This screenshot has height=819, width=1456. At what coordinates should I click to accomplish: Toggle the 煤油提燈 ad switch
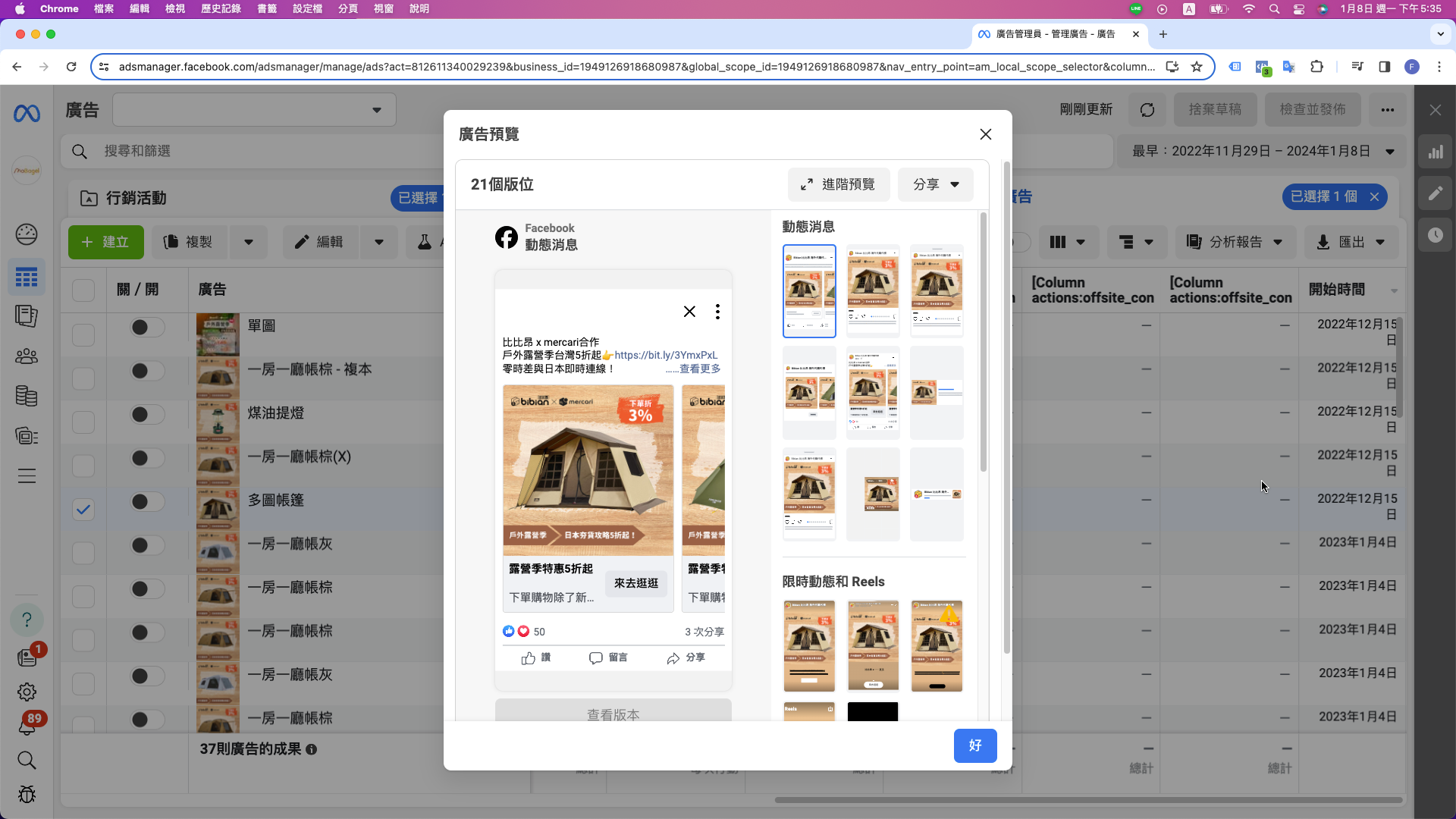(x=147, y=414)
